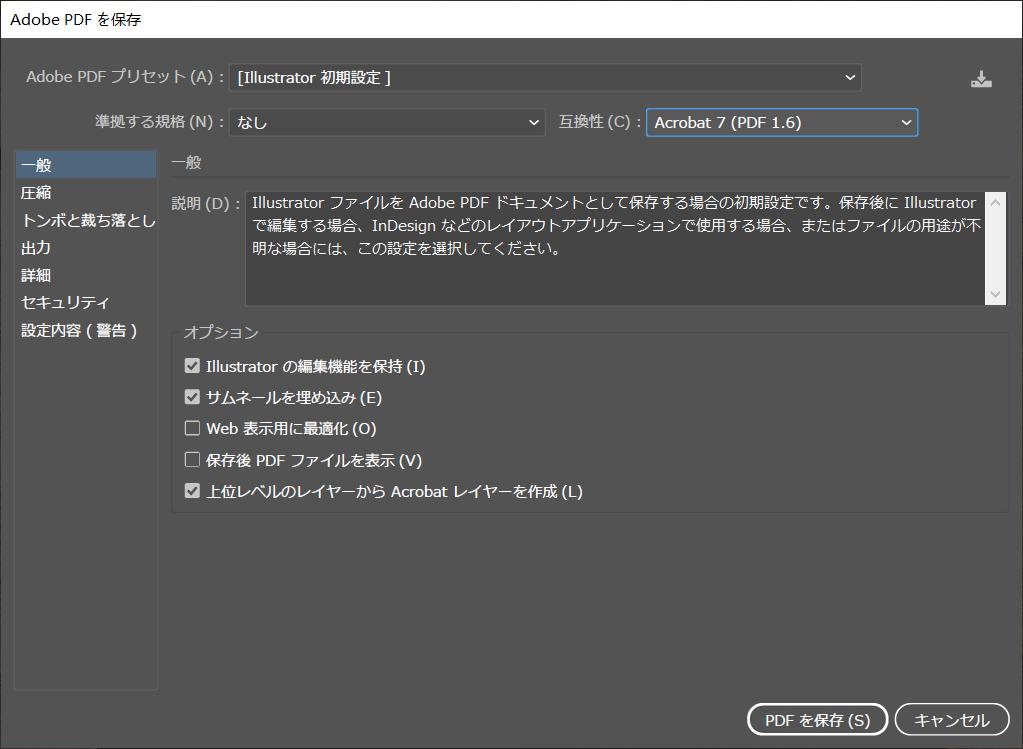Screen dimensions: 1023x749
Task: Select the セキュリティ category
Action: [85, 303]
